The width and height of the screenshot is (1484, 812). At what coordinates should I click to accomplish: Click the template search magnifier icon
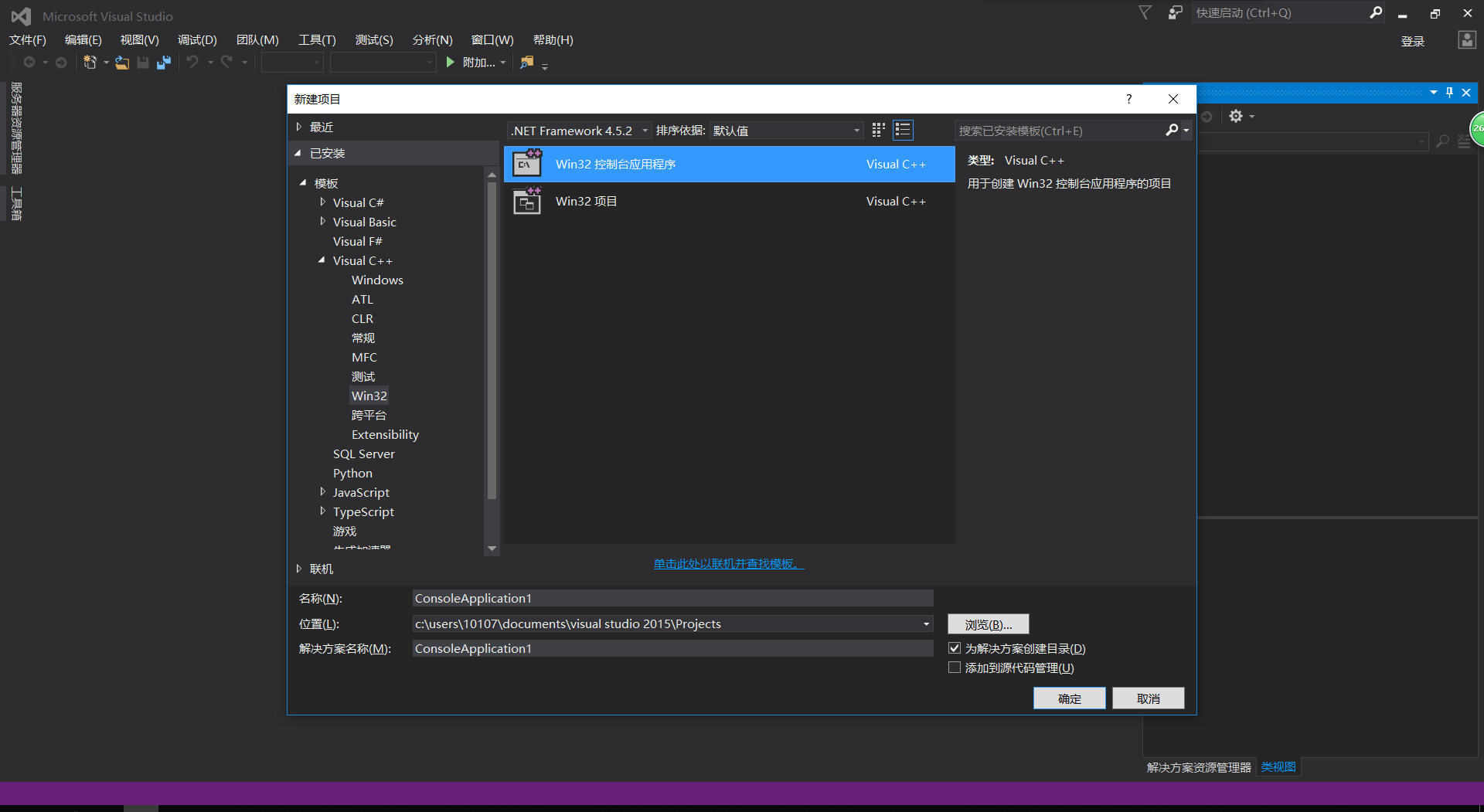[x=1173, y=130]
